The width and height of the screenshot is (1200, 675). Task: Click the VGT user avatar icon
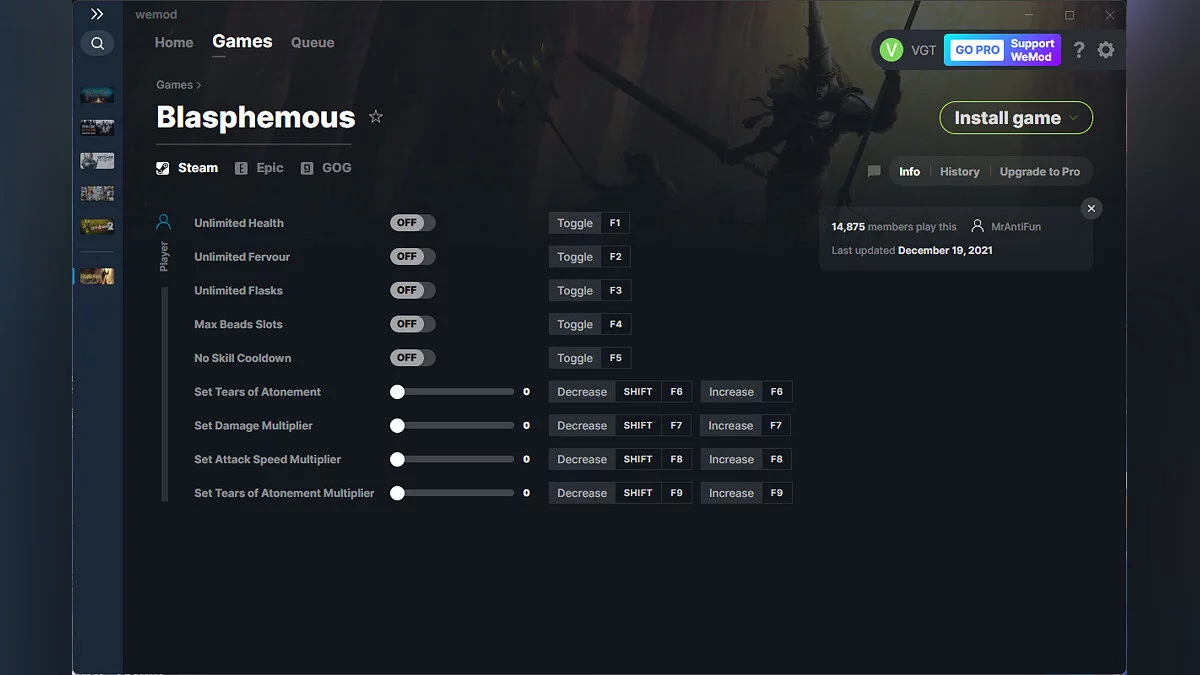891,50
